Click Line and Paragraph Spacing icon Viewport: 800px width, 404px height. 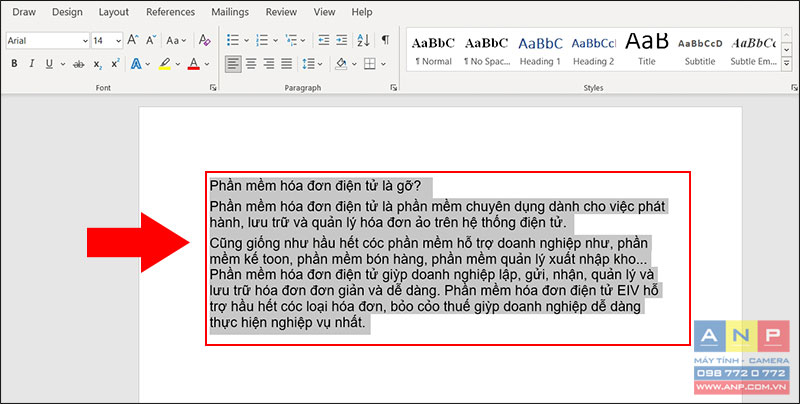(308, 64)
